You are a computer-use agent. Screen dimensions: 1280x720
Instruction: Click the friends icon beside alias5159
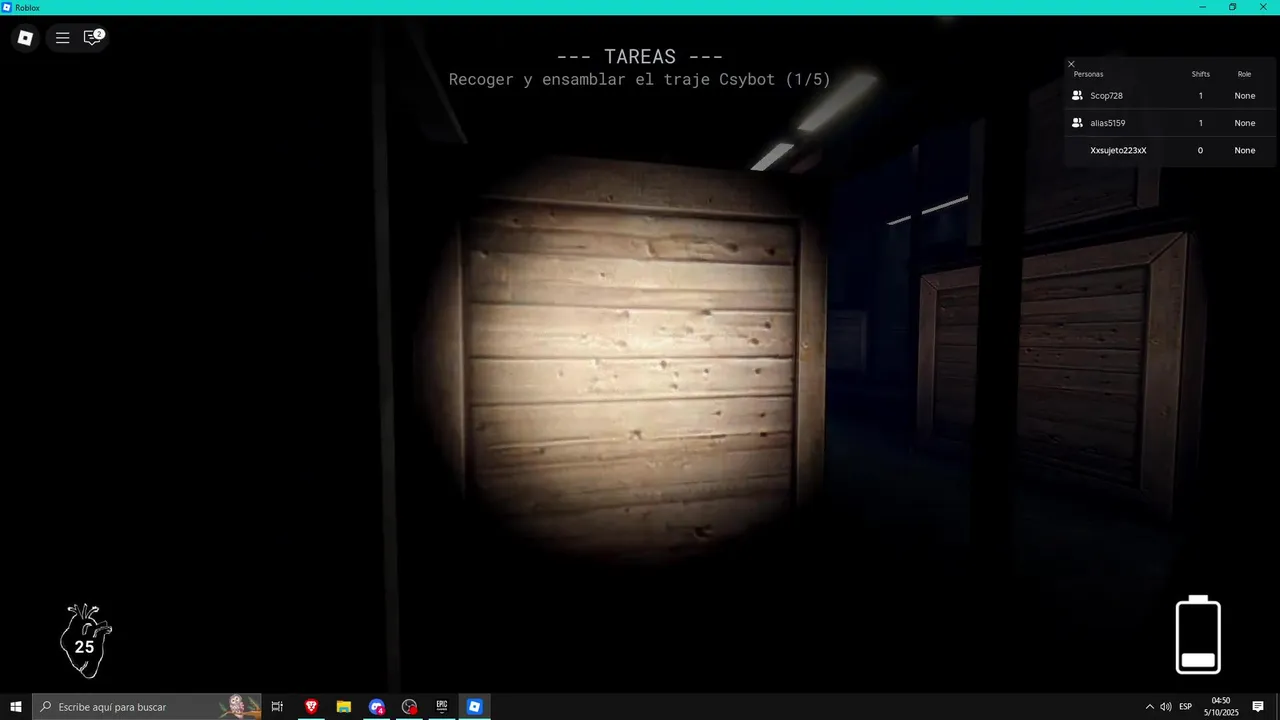pos(1077,123)
